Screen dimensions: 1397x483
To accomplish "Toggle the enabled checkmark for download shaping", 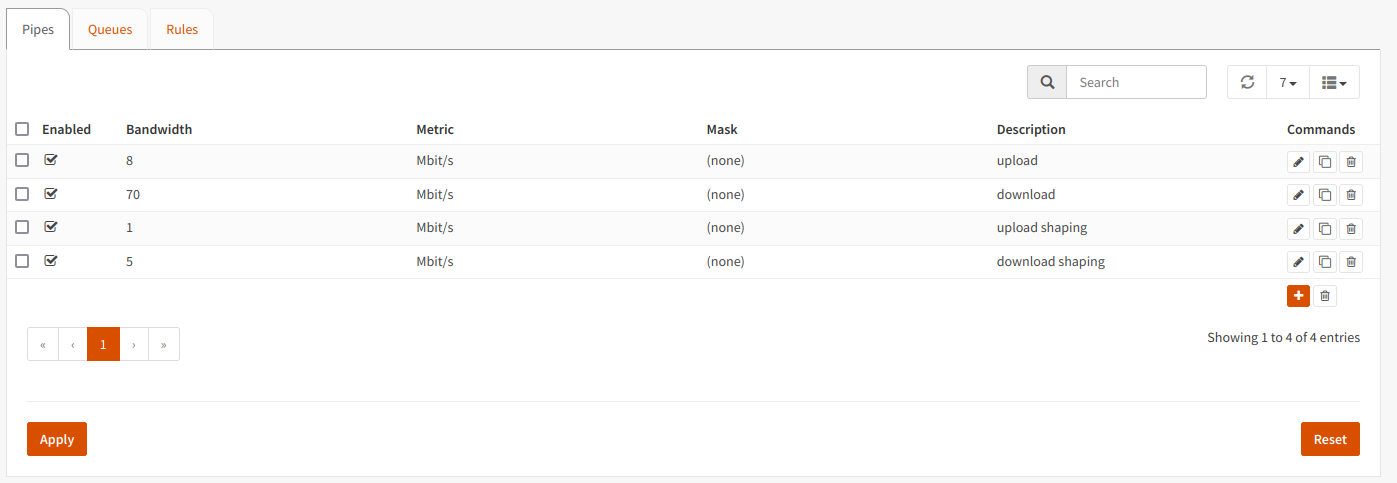I will pyautogui.click(x=51, y=261).
